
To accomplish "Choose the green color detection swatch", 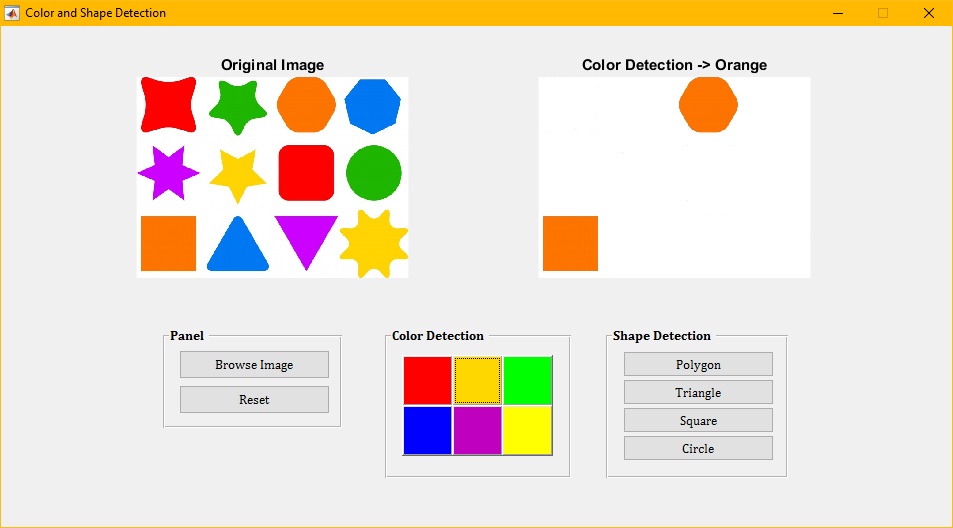I will click(527, 380).
